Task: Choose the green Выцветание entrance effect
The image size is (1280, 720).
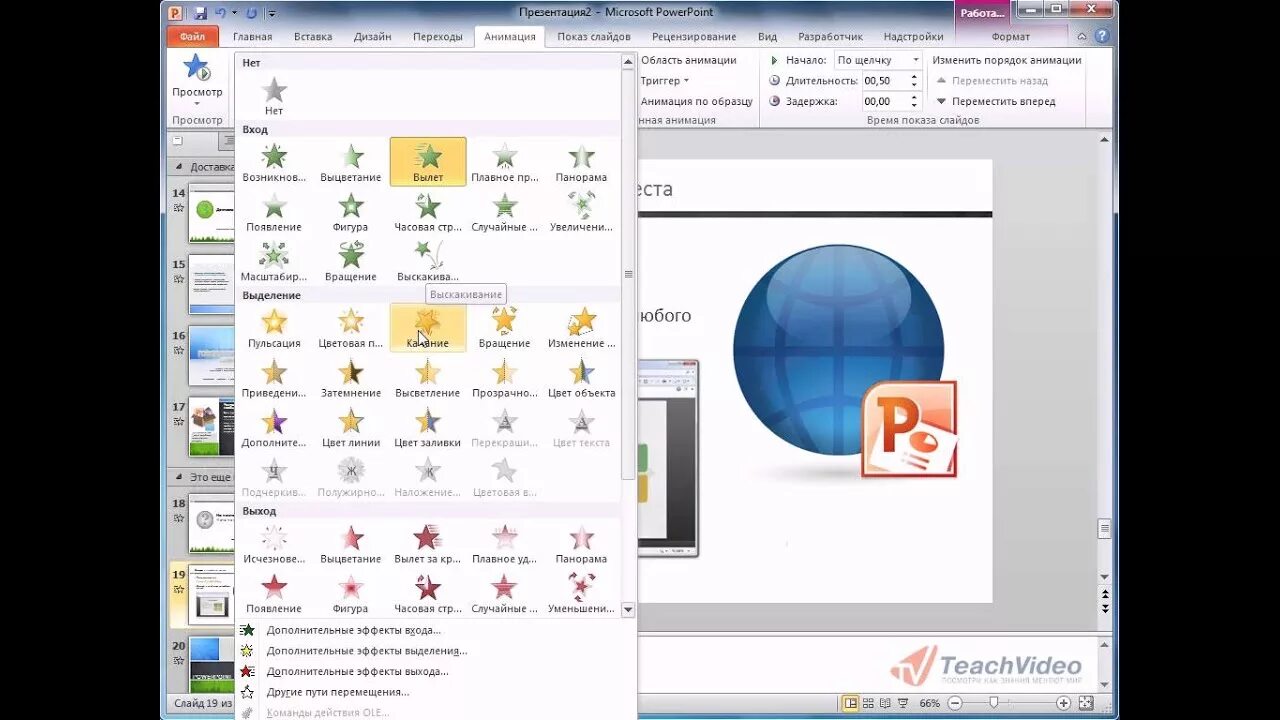Action: [x=351, y=162]
